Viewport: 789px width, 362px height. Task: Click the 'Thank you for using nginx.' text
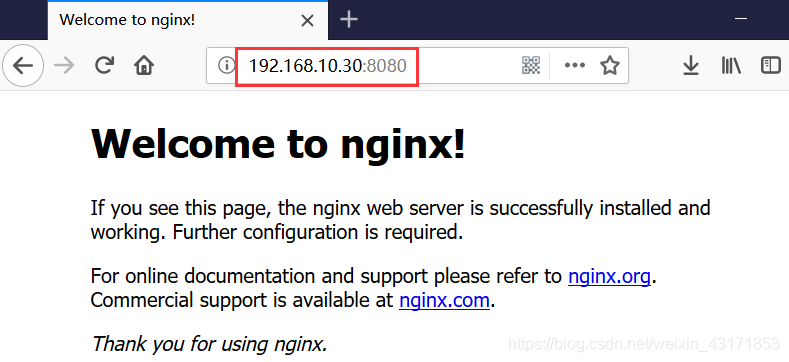click(x=209, y=344)
